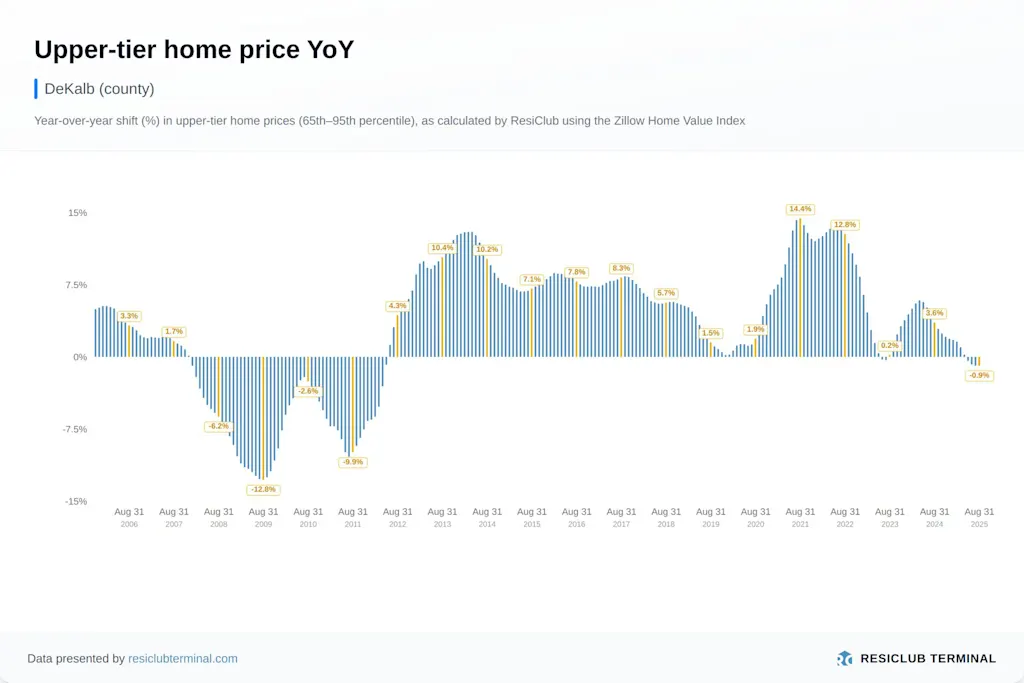Click the chart title Upper-tier home price YoY
This screenshot has height=683, width=1024.
click(x=194, y=49)
